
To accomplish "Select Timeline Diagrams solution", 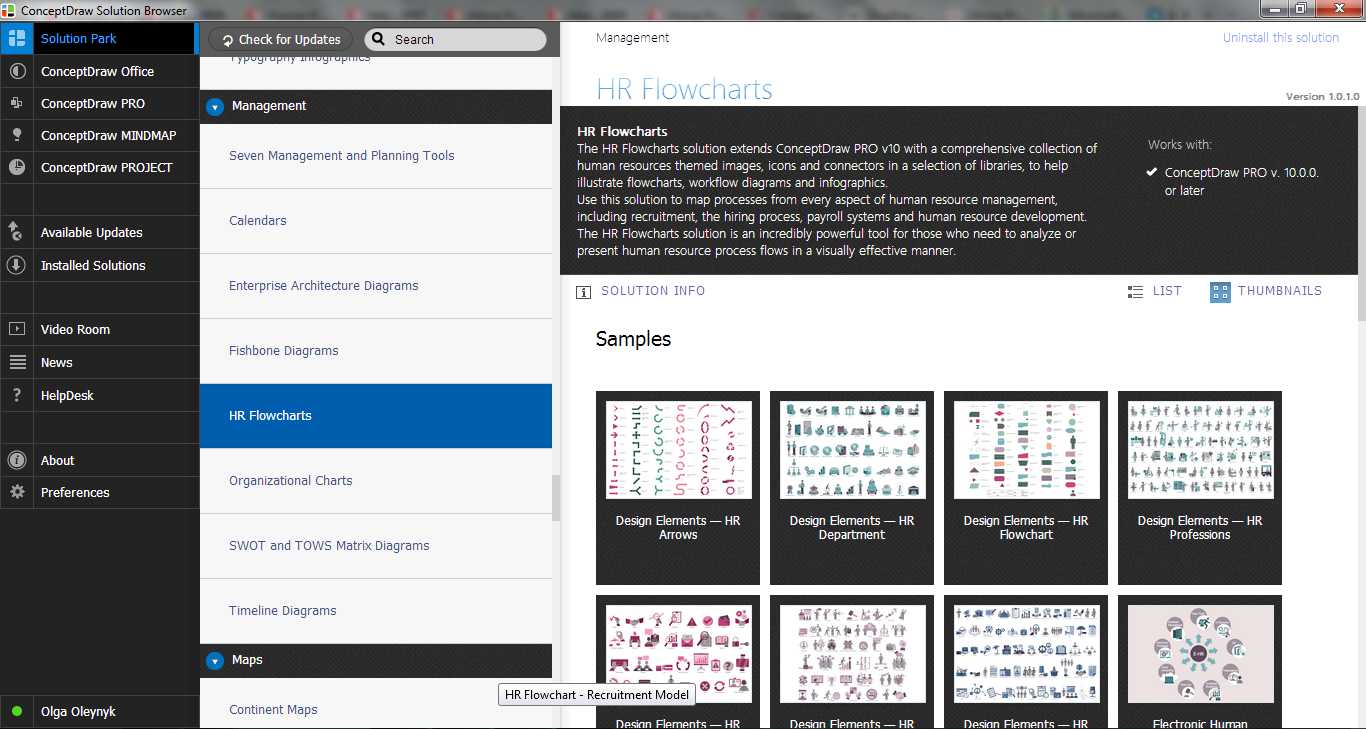I will 376,611.
